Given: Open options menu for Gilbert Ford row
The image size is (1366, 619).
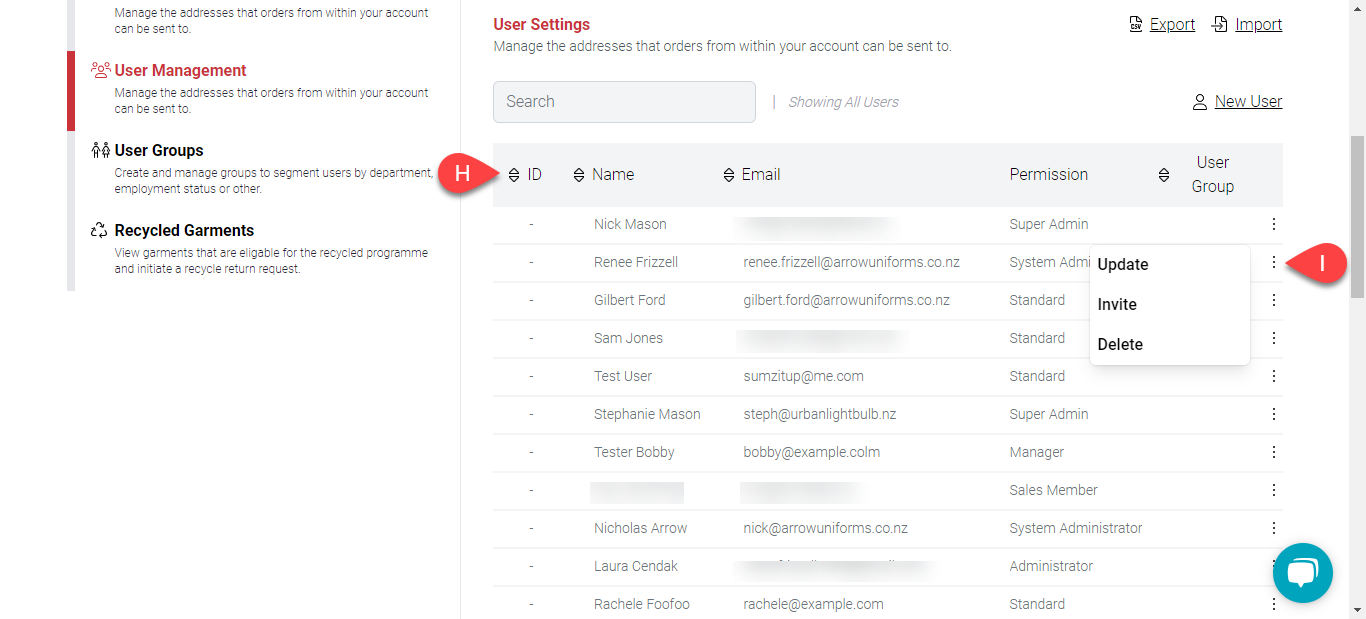Looking at the screenshot, I should 1273,300.
